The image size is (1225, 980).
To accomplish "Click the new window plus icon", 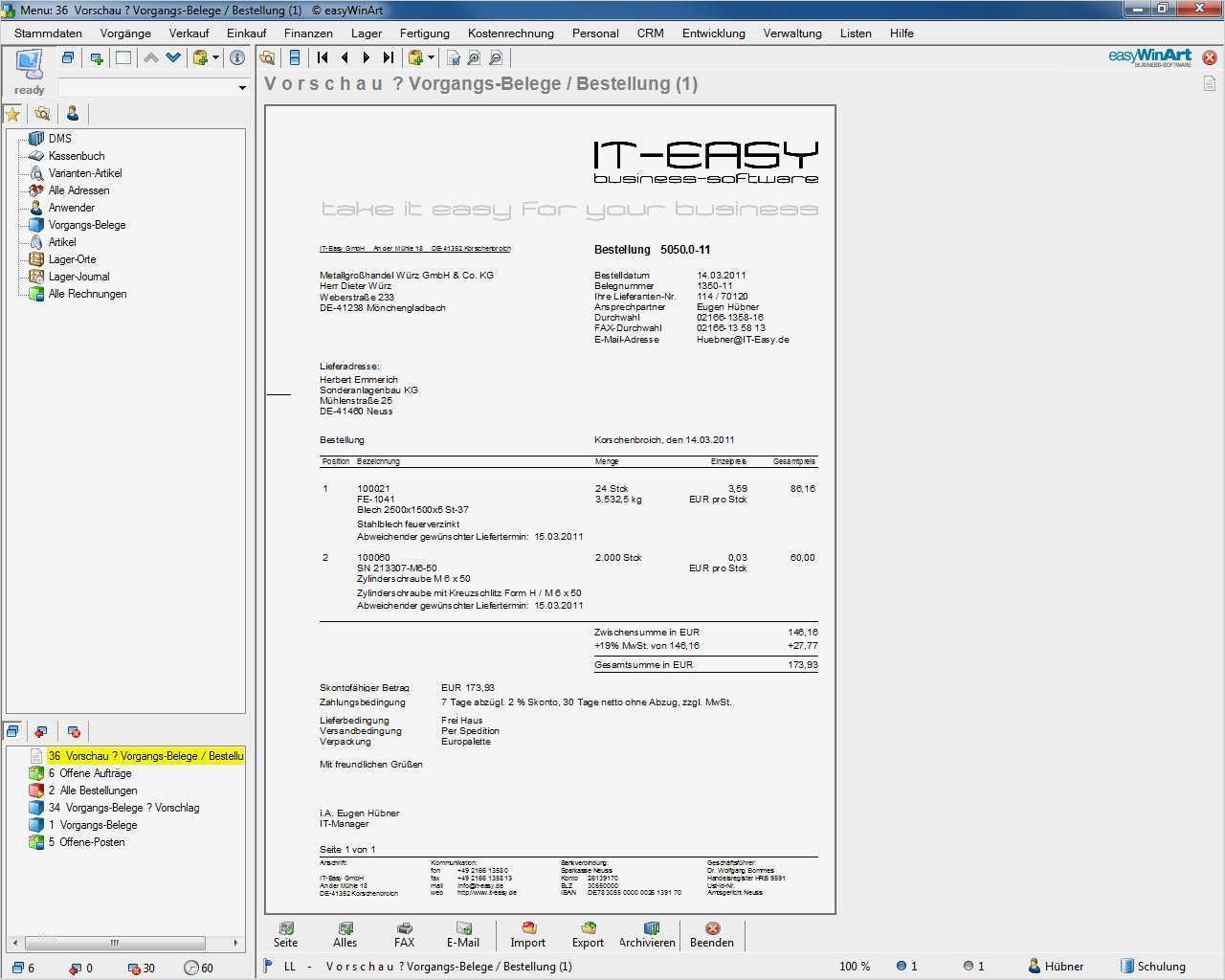I will (x=97, y=58).
